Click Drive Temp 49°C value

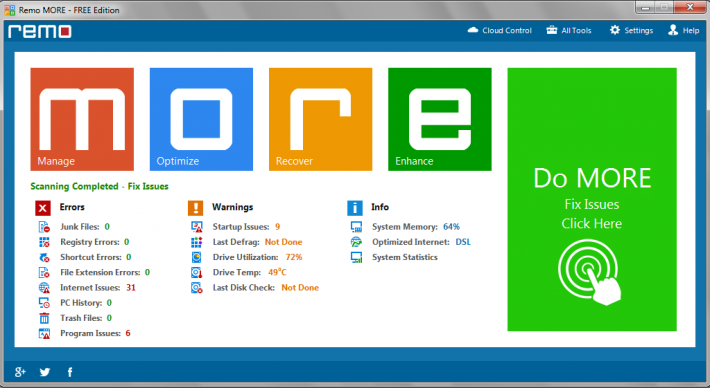pyautogui.click(x=277, y=273)
